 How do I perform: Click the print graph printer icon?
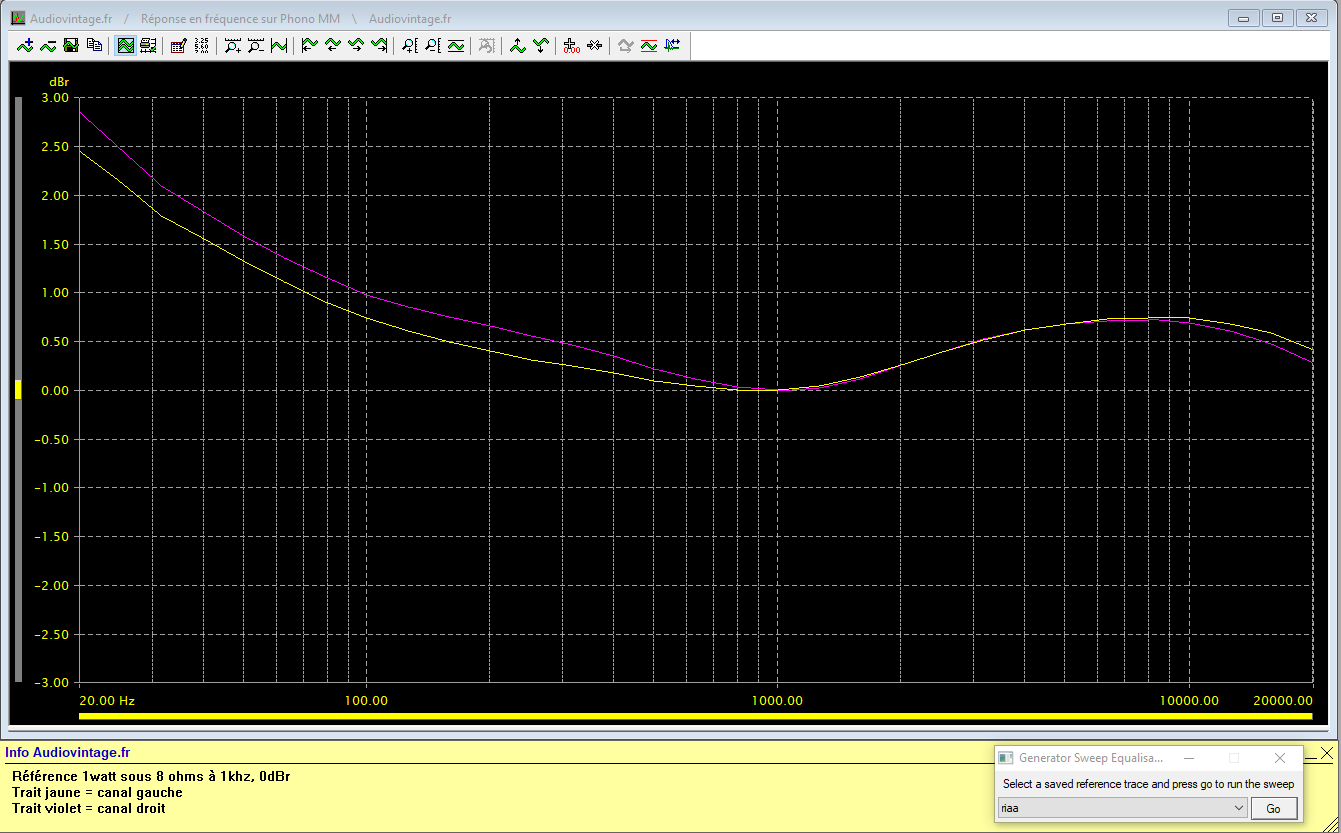148,45
